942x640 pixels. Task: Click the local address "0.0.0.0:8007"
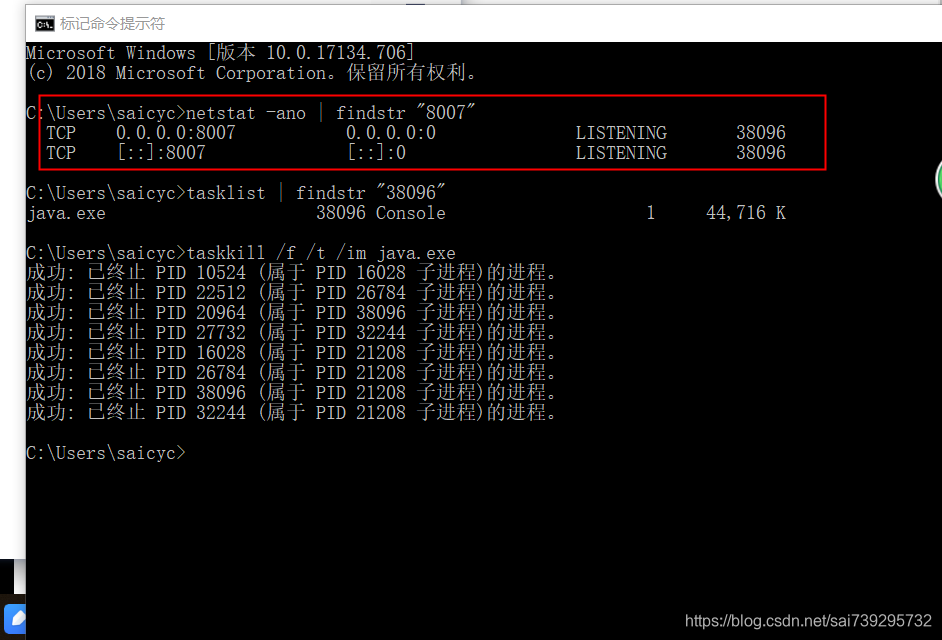click(175, 133)
